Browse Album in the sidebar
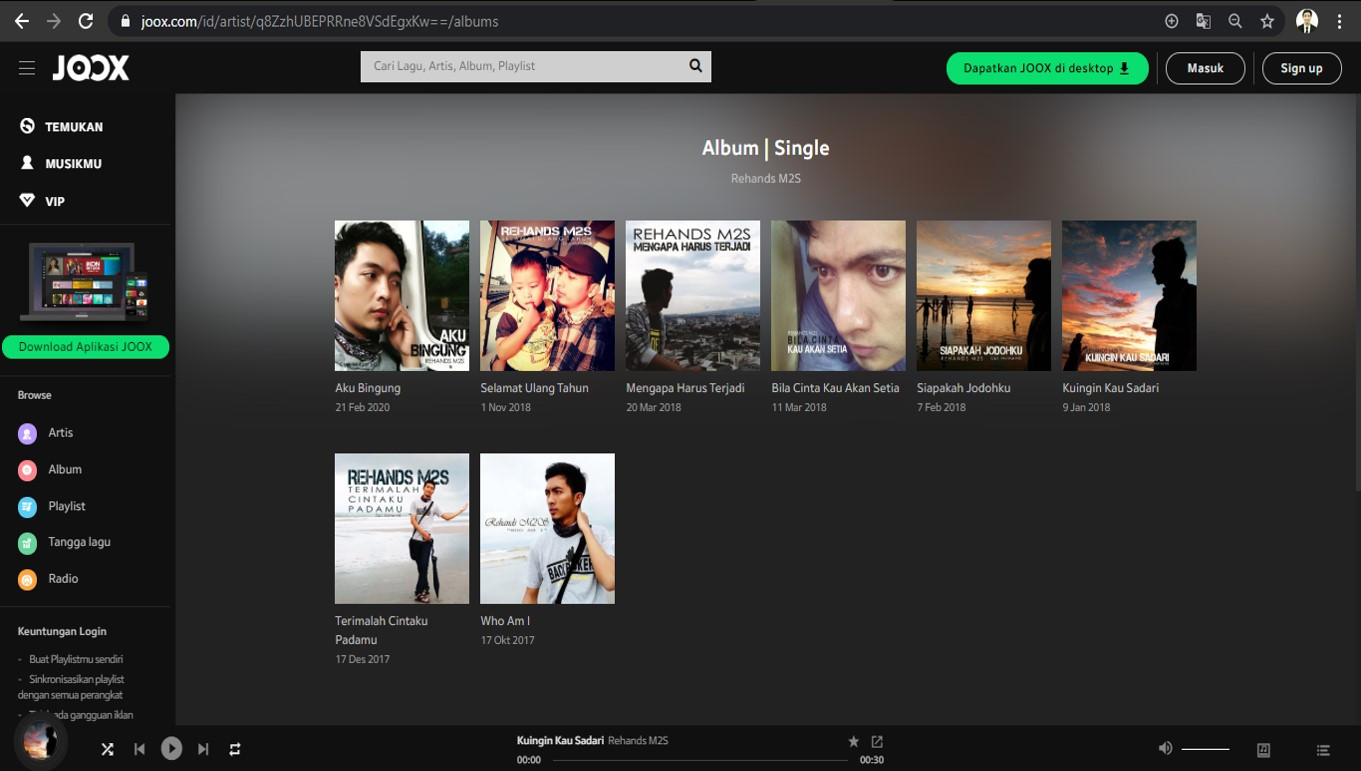The width and height of the screenshot is (1361, 771). (50, 469)
